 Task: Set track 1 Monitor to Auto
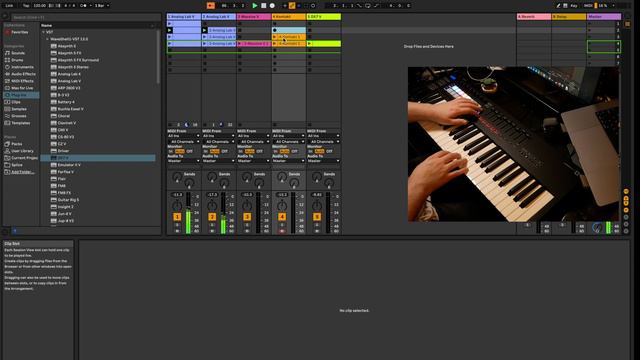point(180,151)
